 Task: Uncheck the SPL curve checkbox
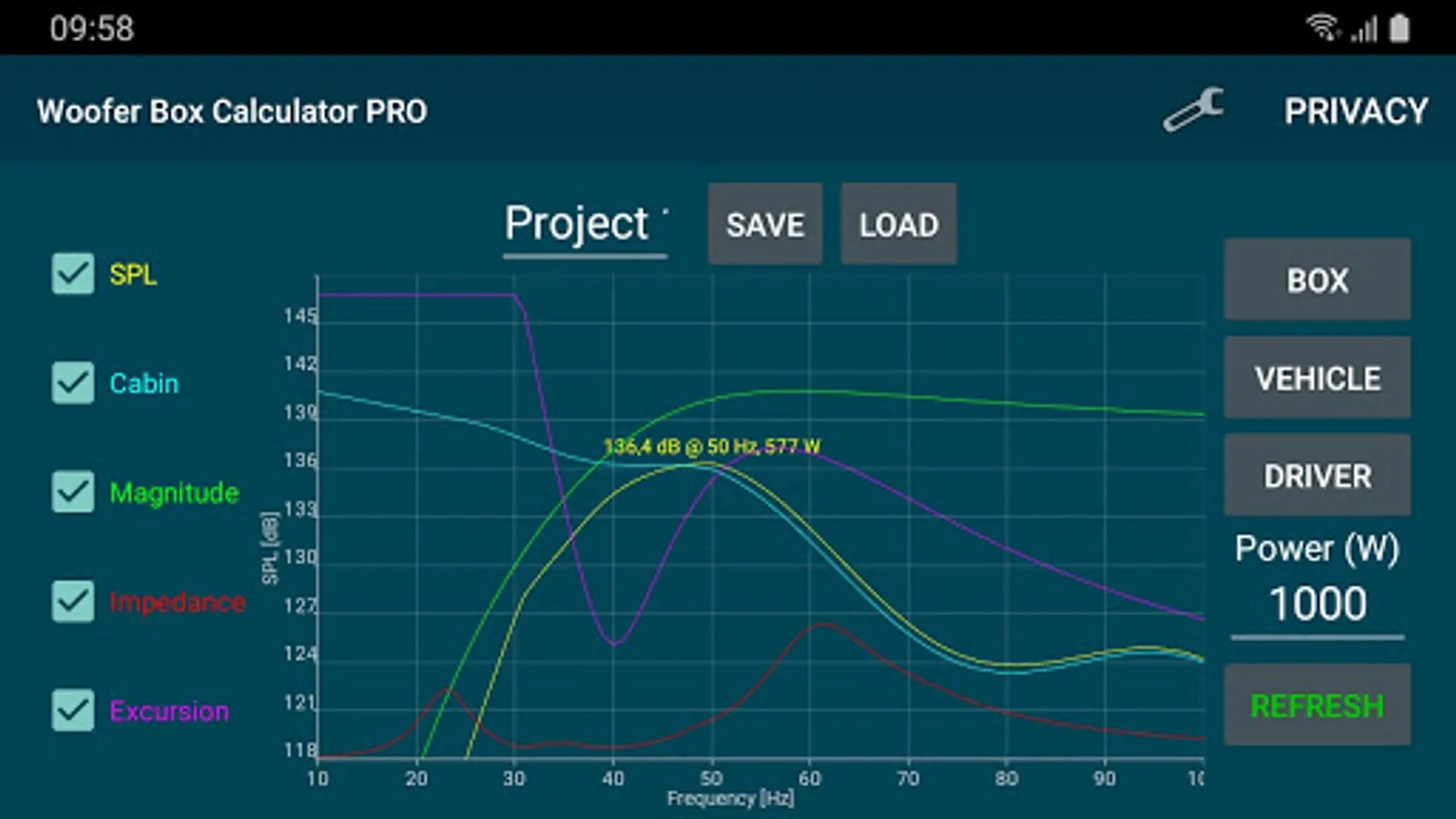(73, 274)
